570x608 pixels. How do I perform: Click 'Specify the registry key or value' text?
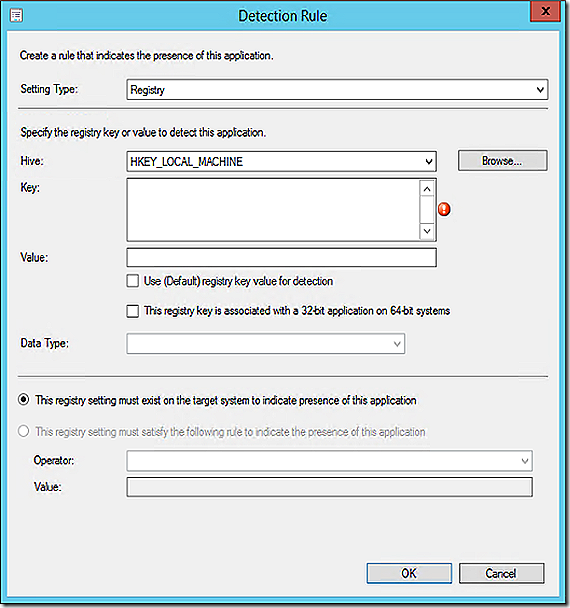click(143, 133)
